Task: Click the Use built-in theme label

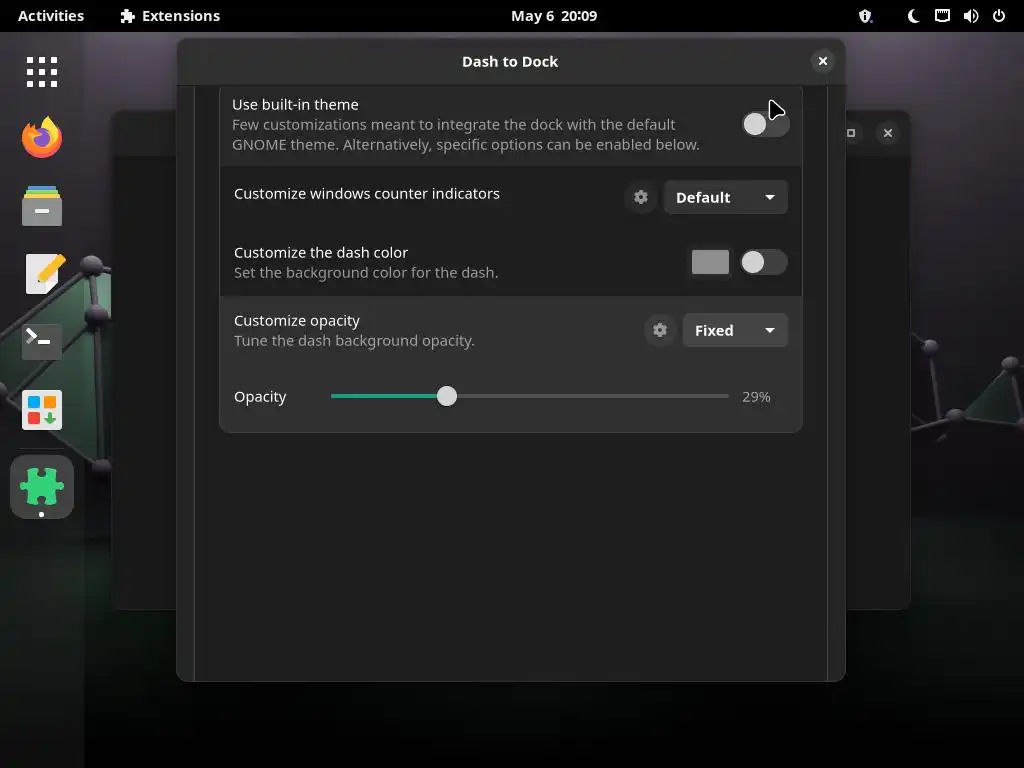Action: pyautogui.click(x=295, y=104)
